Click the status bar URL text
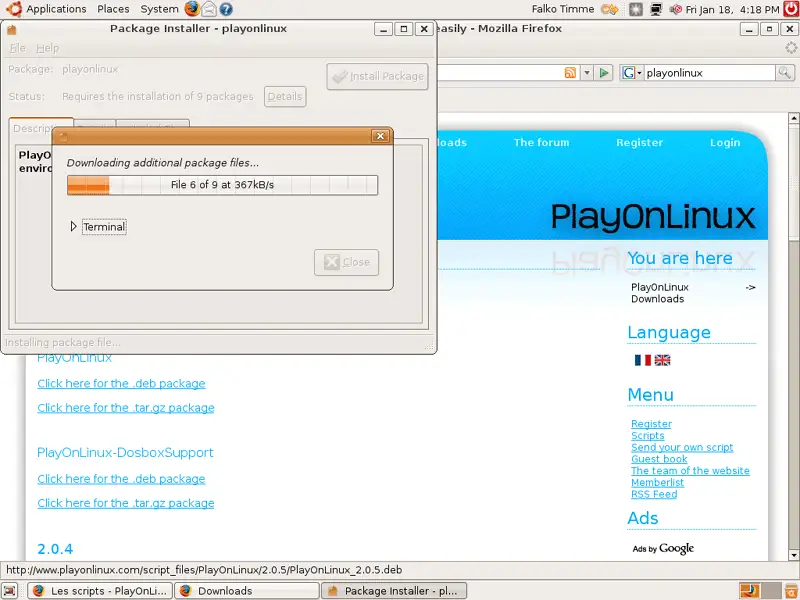This screenshot has width=800, height=600. (x=204, y=570)
